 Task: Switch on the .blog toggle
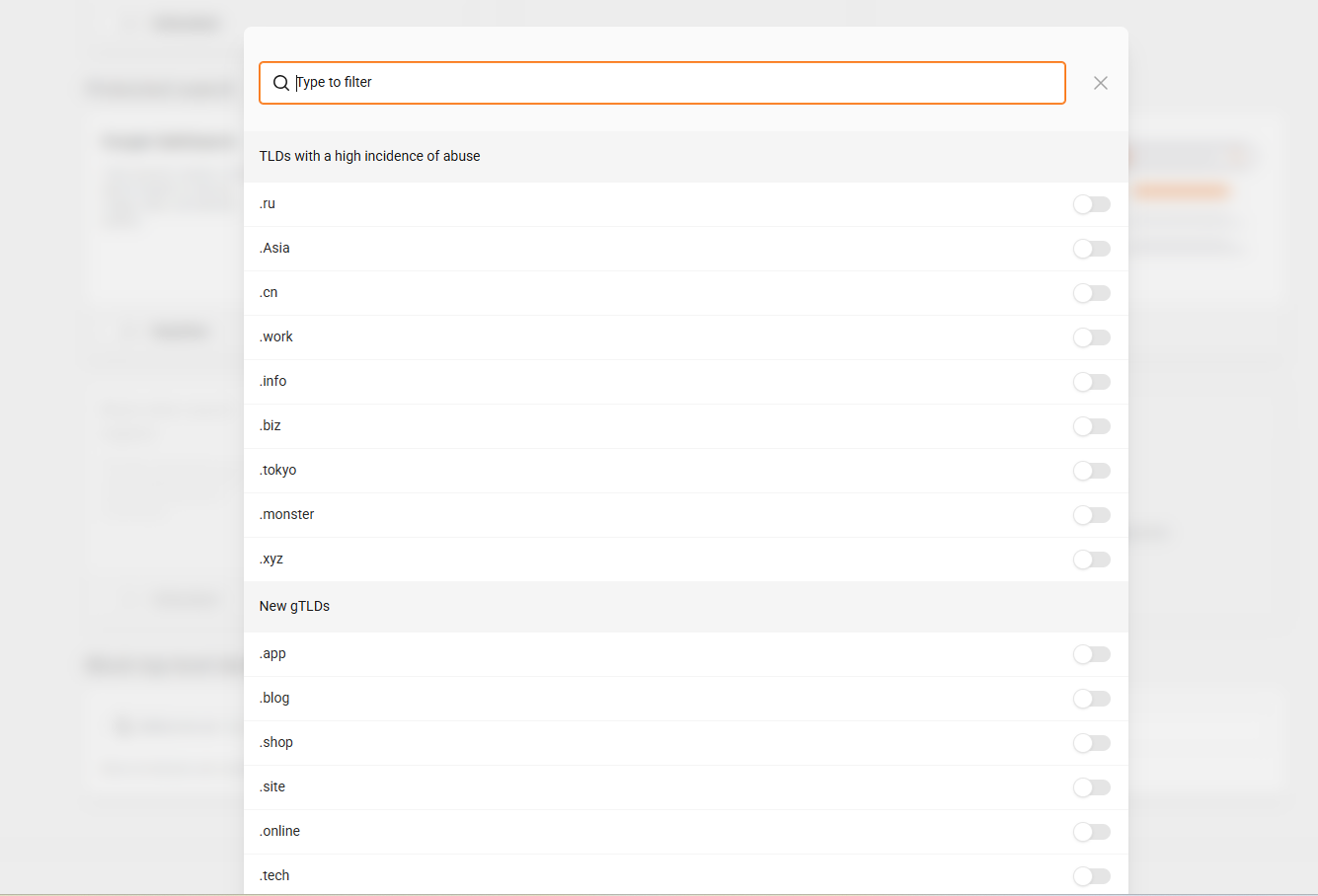[1091, 699]
